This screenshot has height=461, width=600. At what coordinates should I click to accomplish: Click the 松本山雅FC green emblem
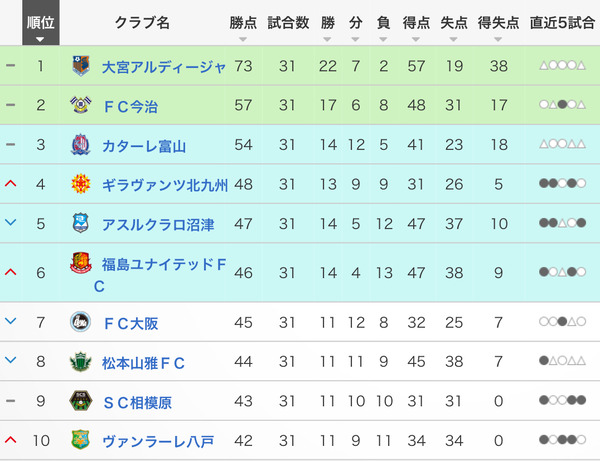pos(81,362)
